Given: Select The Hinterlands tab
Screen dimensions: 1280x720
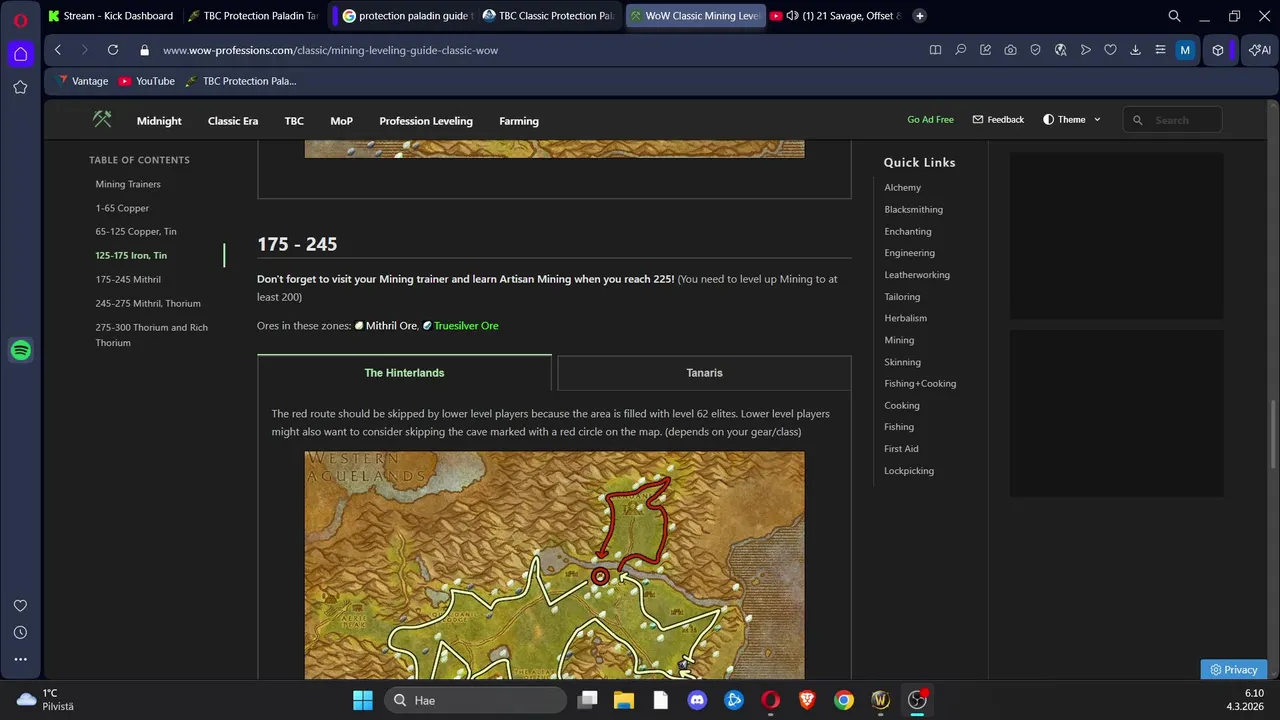Looking at the screenshot, I should [x=404, y=372].
